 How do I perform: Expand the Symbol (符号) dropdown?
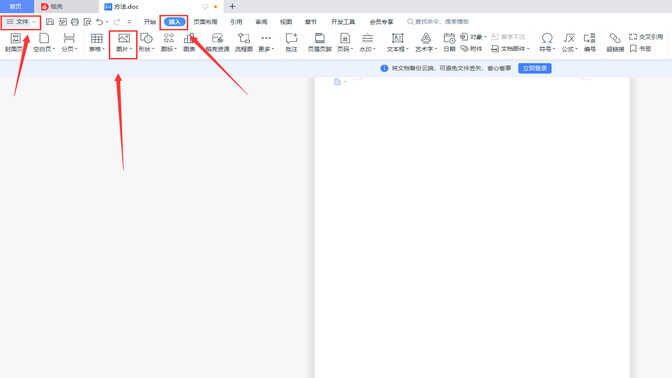point(547,42)
